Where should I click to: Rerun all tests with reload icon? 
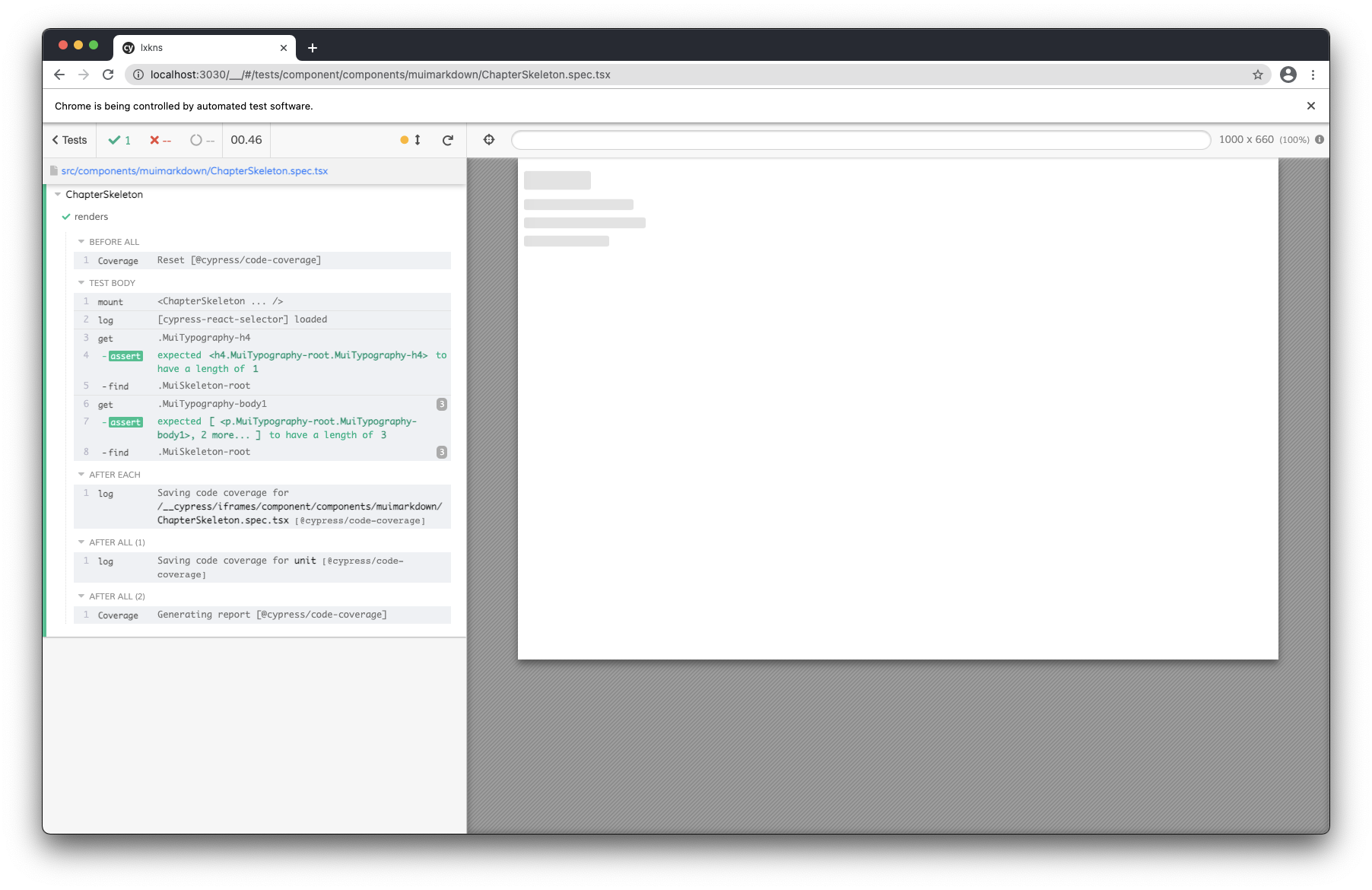coord(448,140)
